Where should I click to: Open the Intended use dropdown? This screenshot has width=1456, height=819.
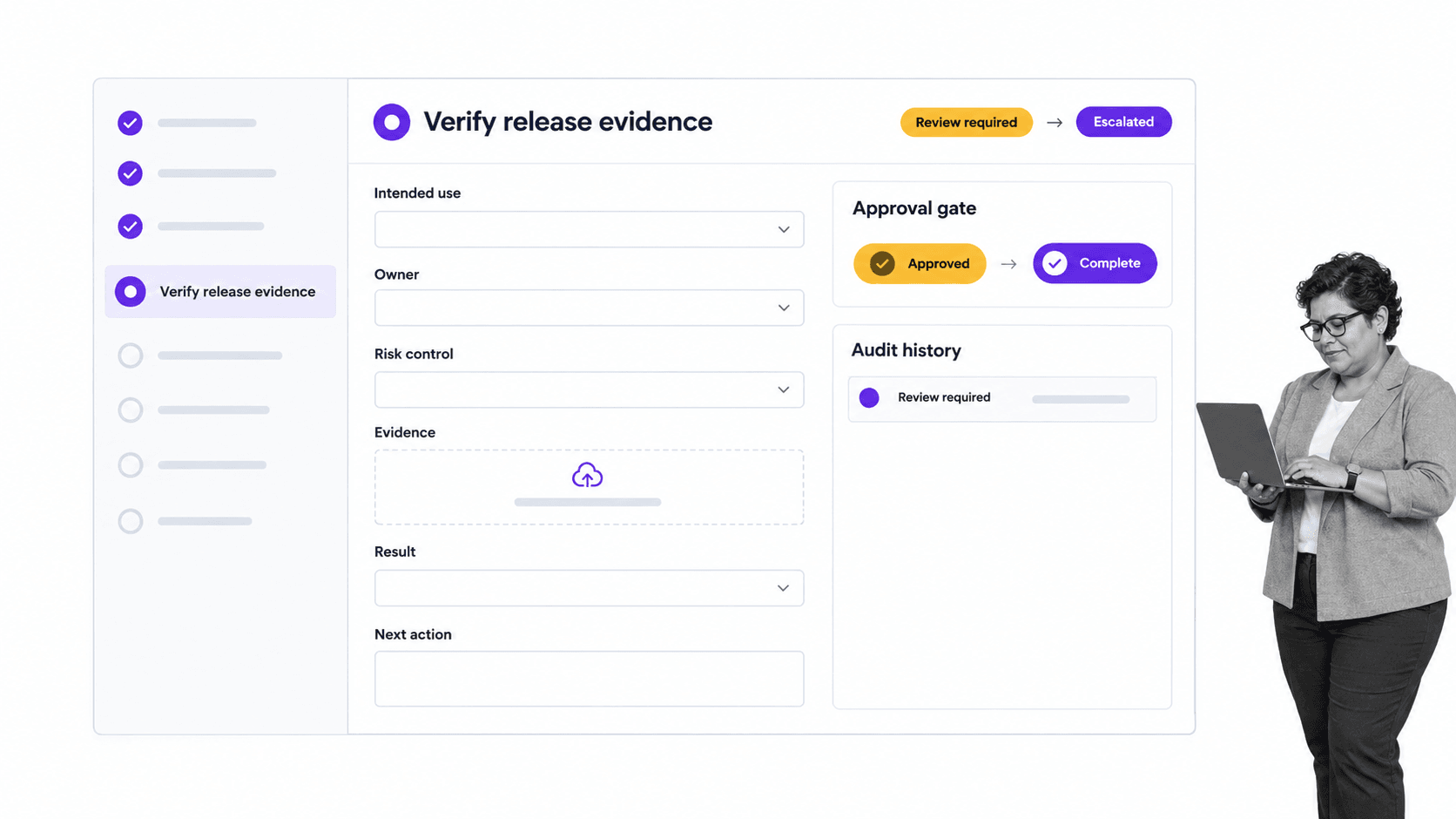[590, 230]
